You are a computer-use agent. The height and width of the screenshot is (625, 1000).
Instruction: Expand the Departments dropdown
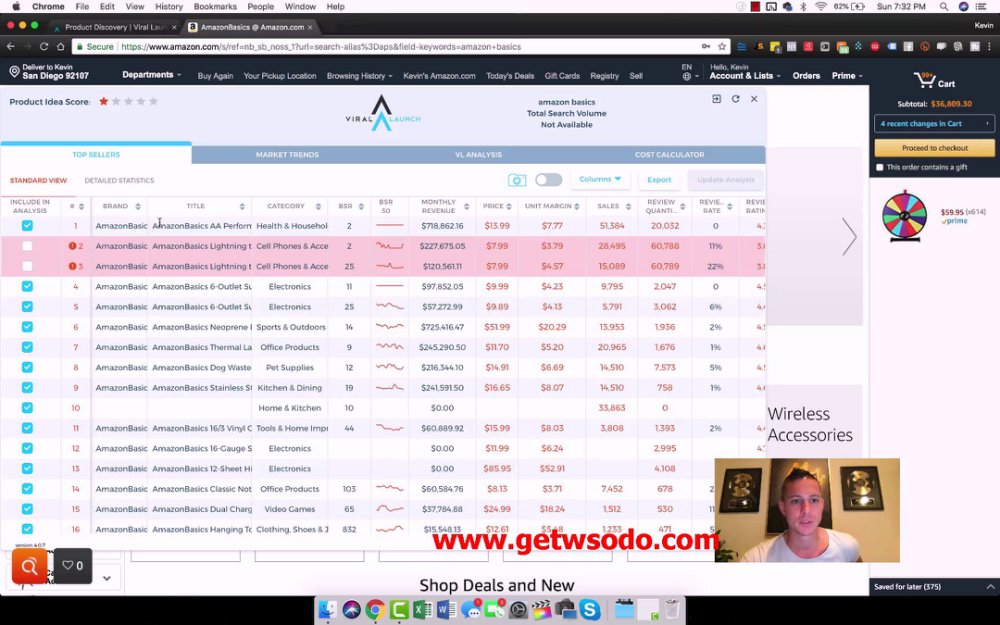151,75
